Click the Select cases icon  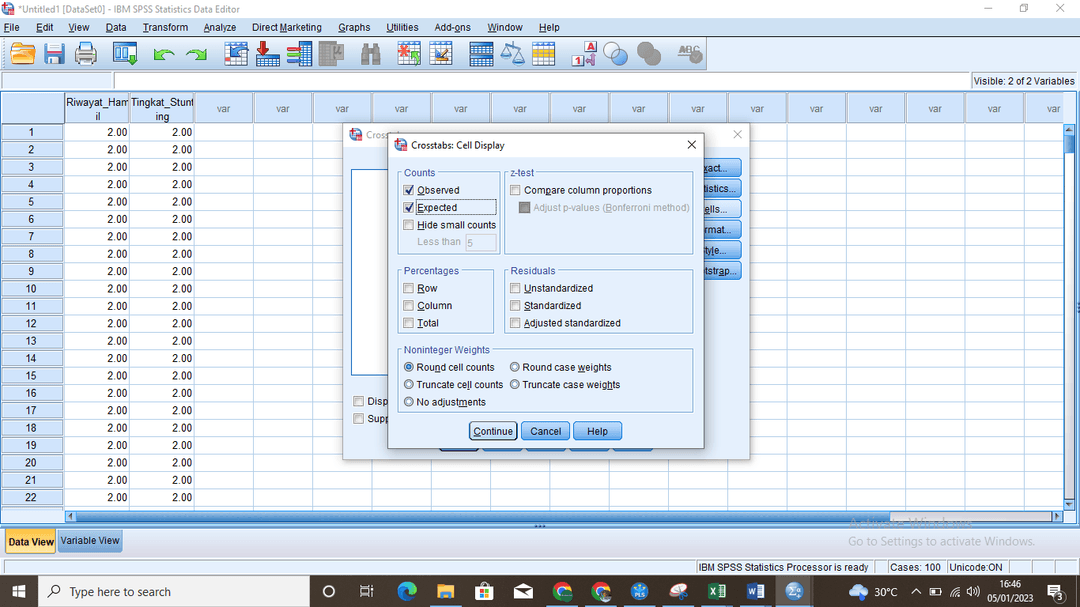[x=543, y=54]
